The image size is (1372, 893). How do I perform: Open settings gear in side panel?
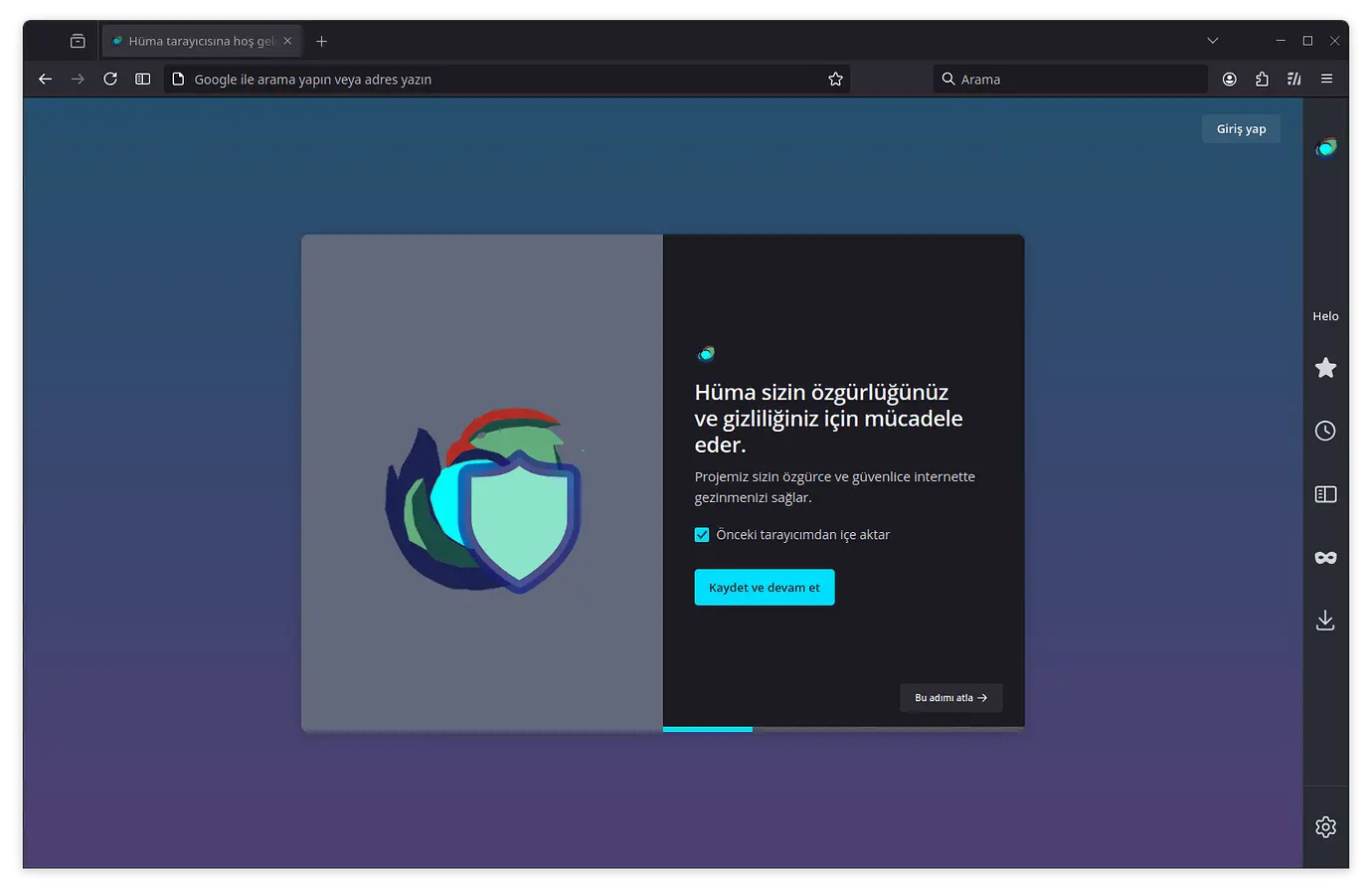tap(1325, 827)
